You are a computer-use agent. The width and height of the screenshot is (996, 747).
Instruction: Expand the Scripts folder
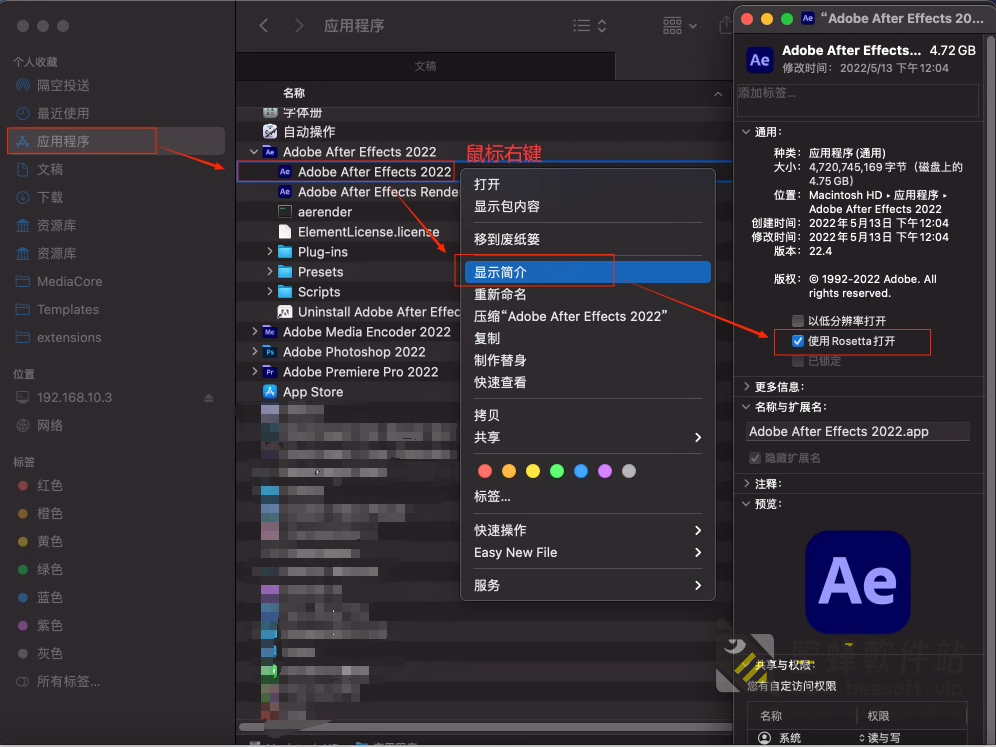(270, 292)
